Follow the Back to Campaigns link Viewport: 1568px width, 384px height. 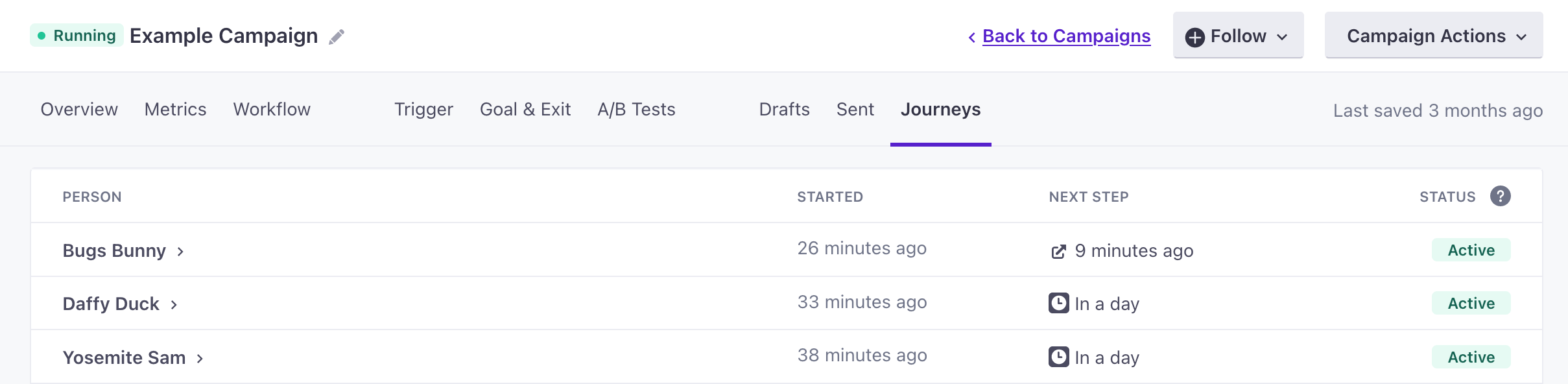[1066, 36]
